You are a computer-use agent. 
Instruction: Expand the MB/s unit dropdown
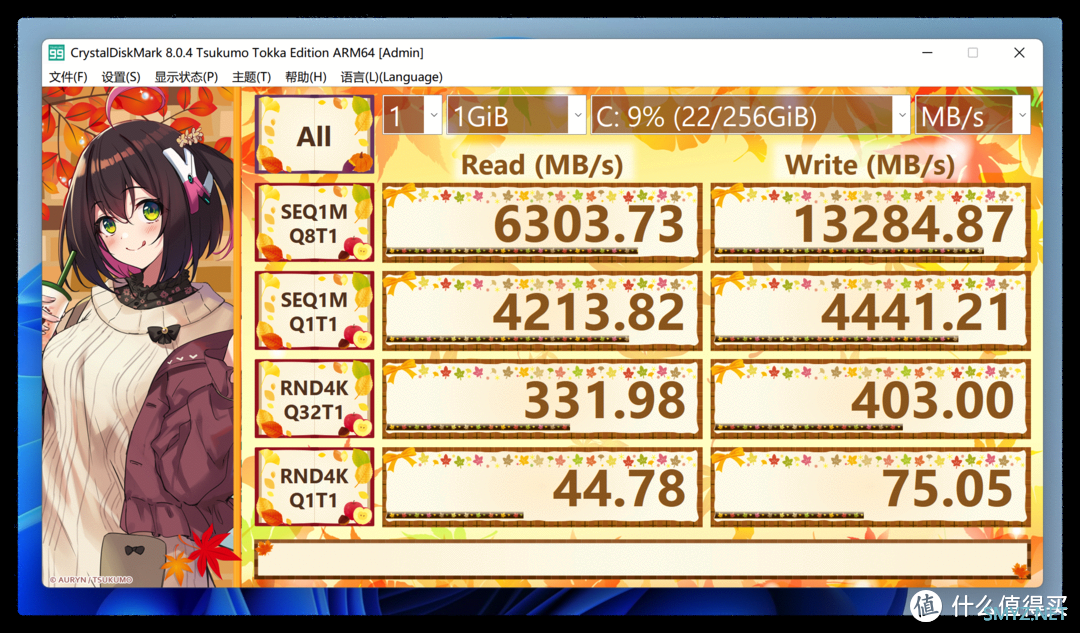point(973,115)
